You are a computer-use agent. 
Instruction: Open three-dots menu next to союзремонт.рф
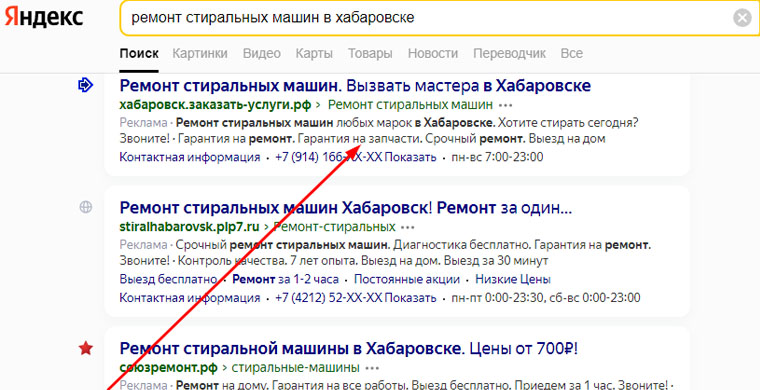coord(372,368)
